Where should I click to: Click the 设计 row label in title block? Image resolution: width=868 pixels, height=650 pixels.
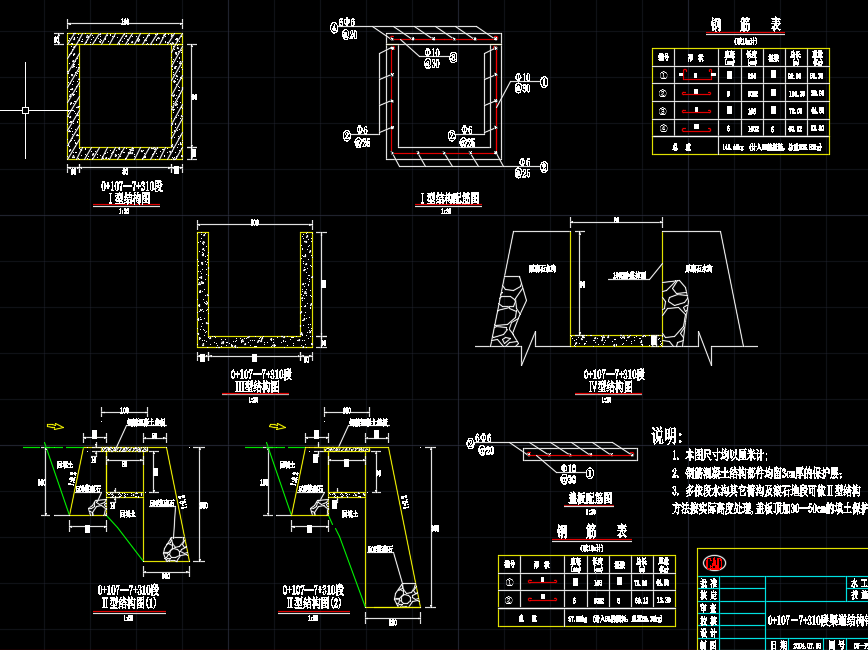click(709, 632)
